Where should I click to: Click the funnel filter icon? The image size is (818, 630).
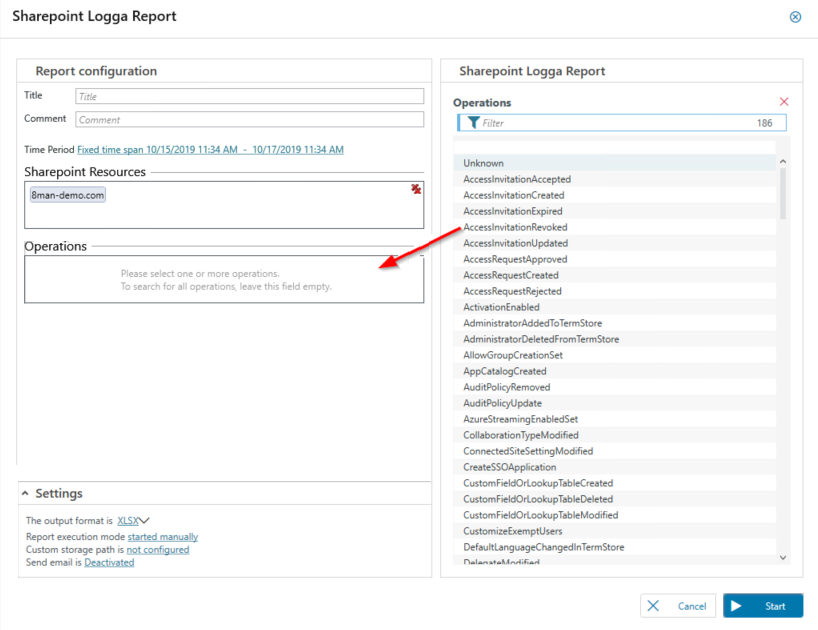click(473, 123)
